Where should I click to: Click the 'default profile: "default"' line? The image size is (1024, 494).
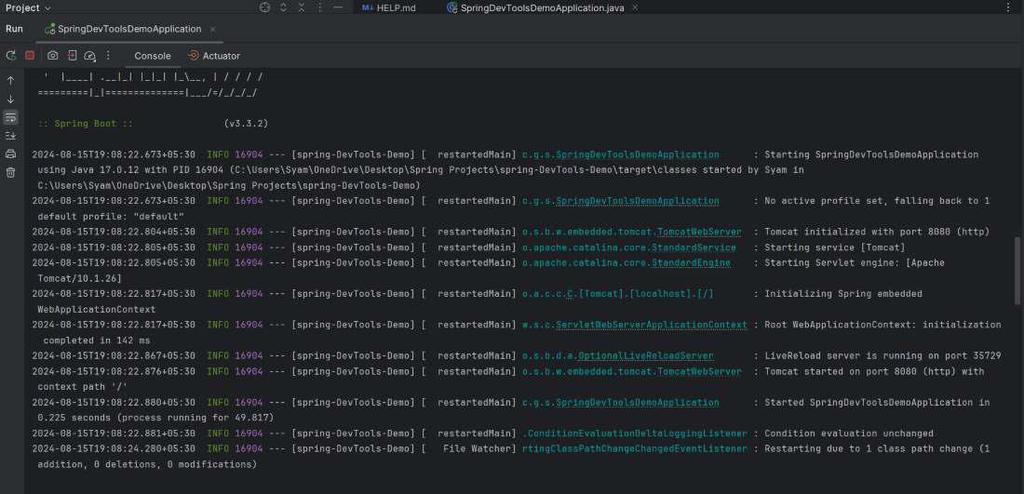point(111,216)
